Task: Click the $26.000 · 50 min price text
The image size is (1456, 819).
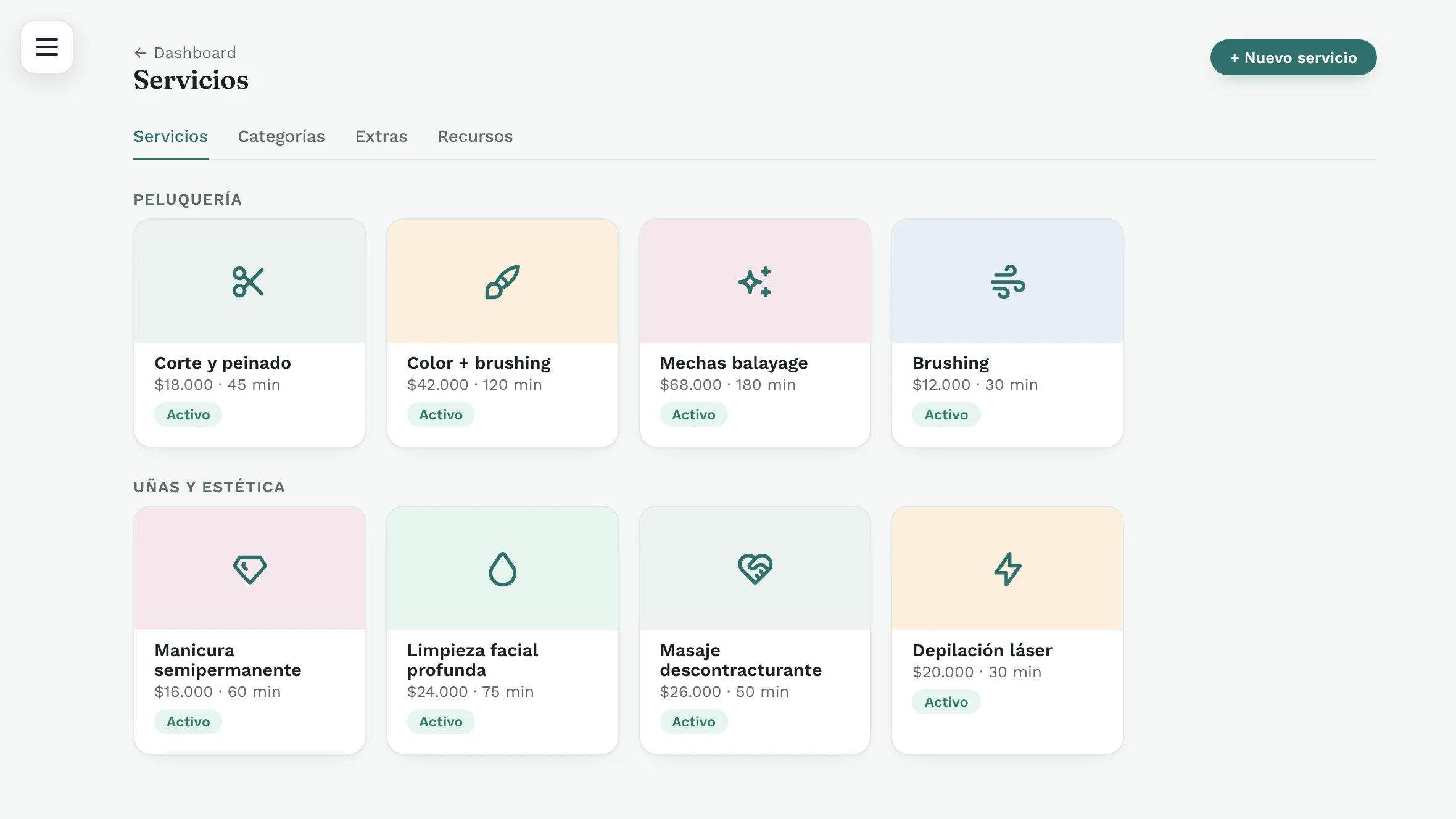Action: pos(724,692)
